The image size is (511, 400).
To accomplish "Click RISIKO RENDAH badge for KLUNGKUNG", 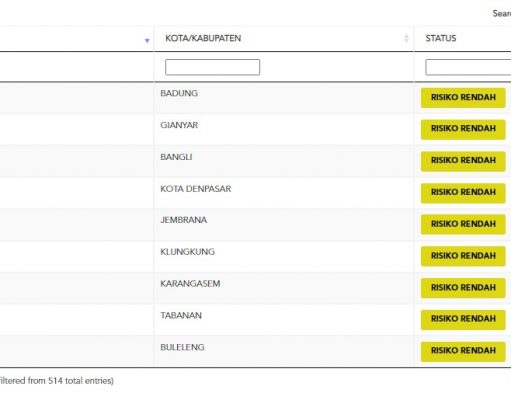I will [x=463, y=256].
